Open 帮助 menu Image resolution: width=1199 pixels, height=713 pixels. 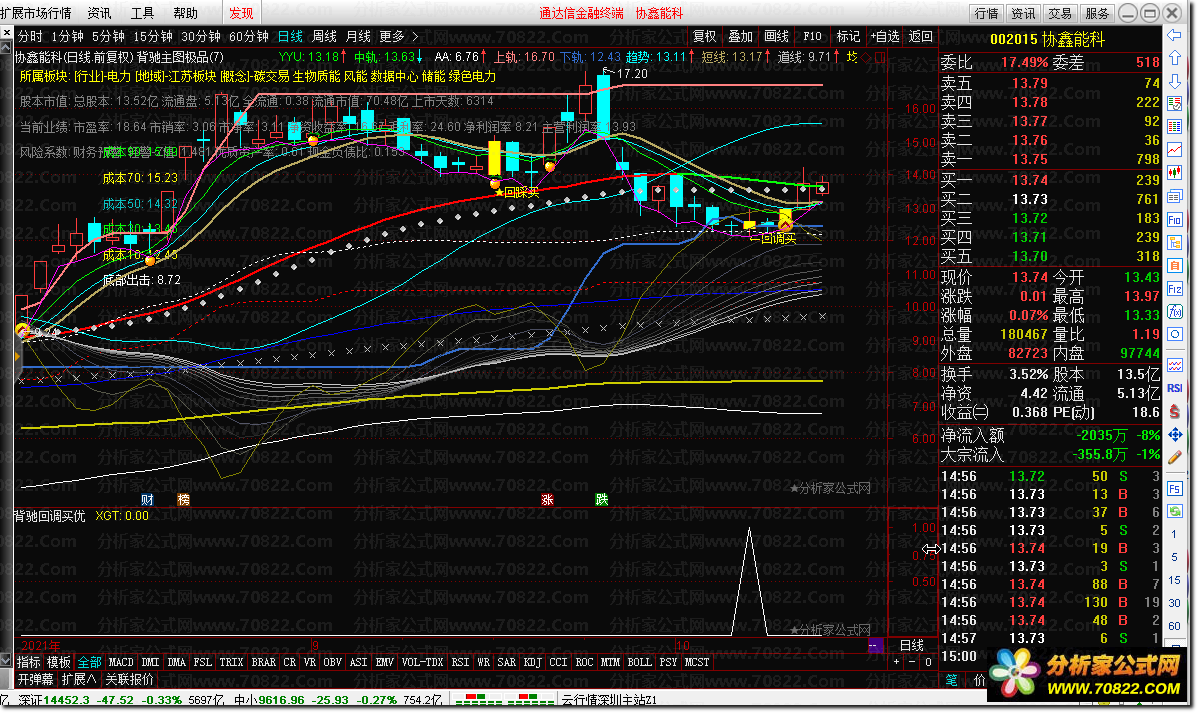185,13
